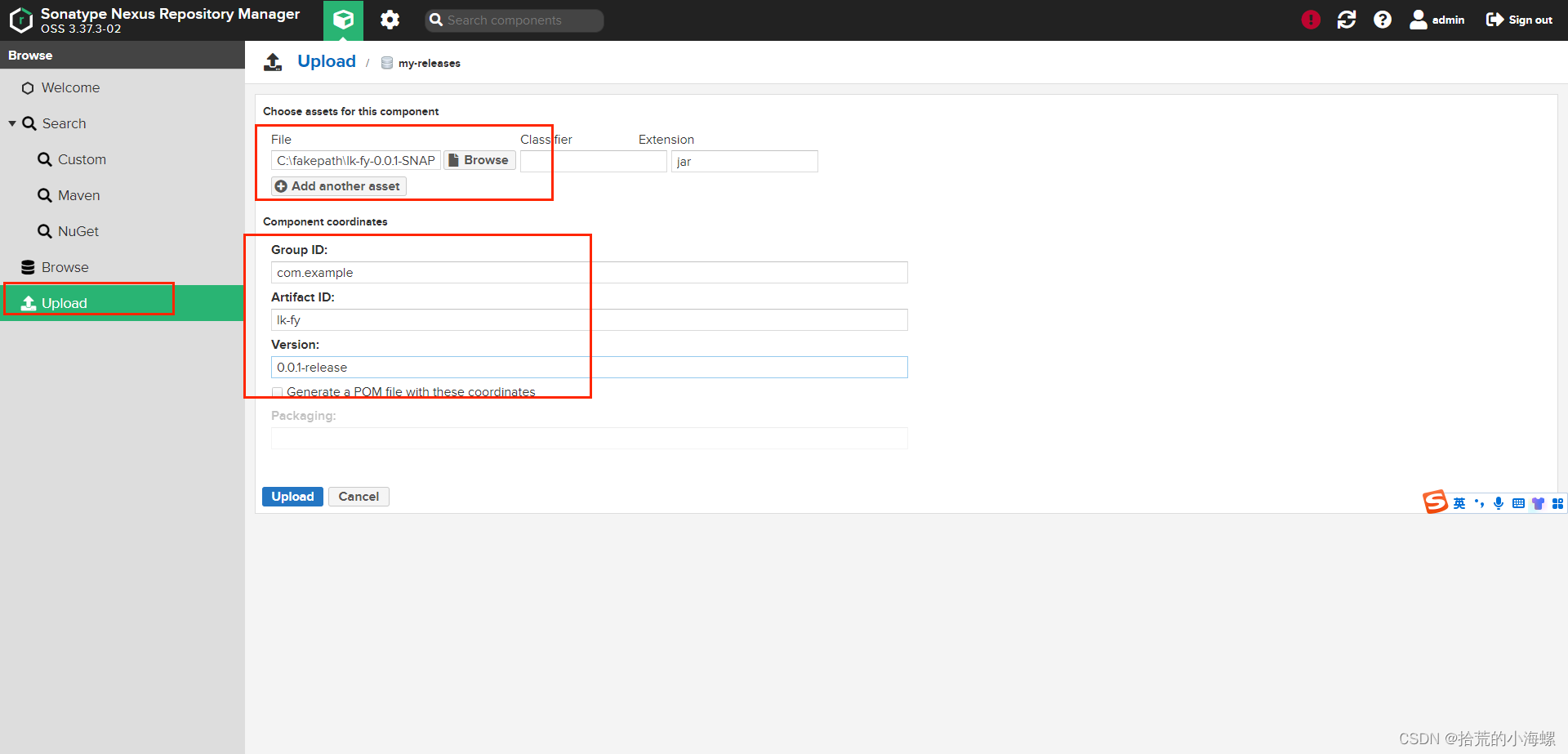Open Sogou skin shirt icon
Screen dimensions: 1568x754
[x=1538, y=503]
